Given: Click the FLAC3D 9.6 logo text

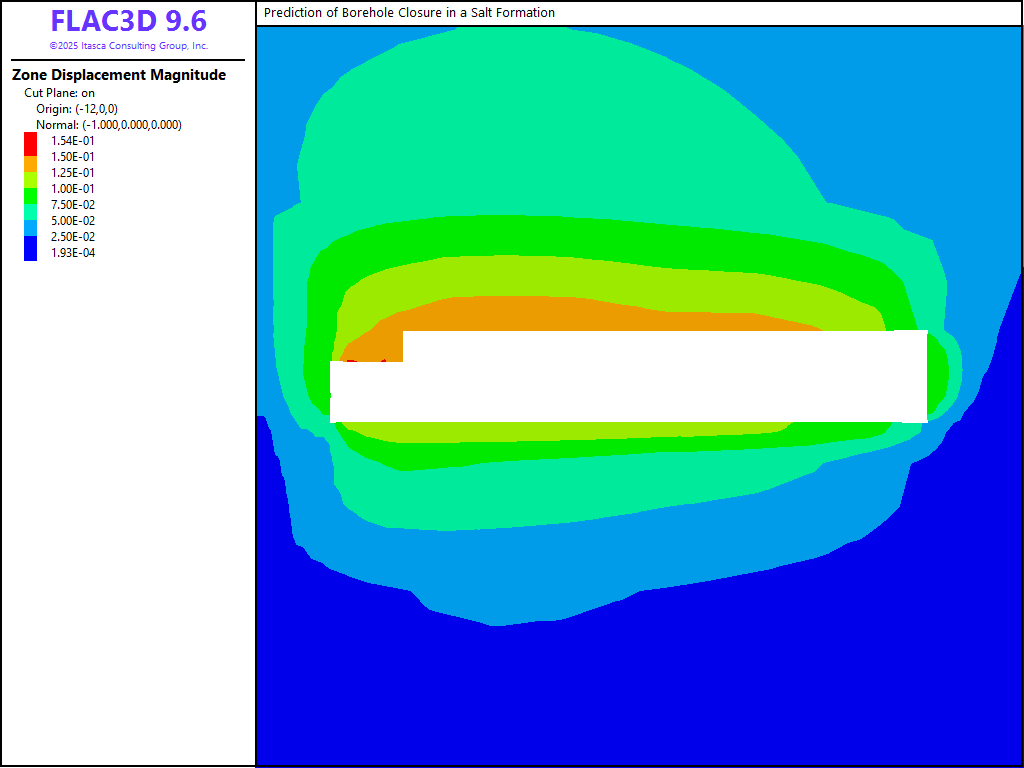Looking at the screenshot, I should 128,21.
